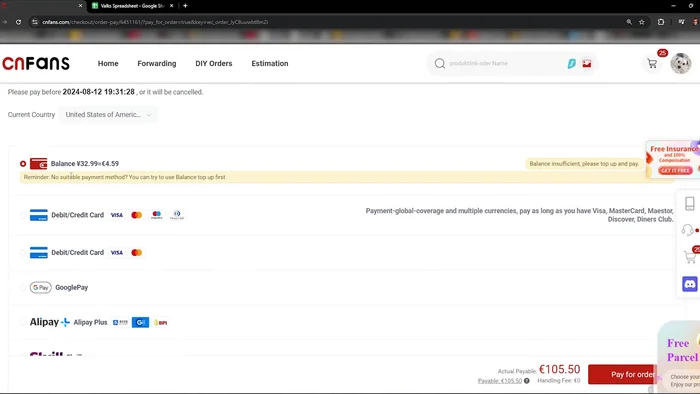
Task: Select first Debit/Credit Card with Maestro option
Action: pyautogui.click(x=23, y=215)
